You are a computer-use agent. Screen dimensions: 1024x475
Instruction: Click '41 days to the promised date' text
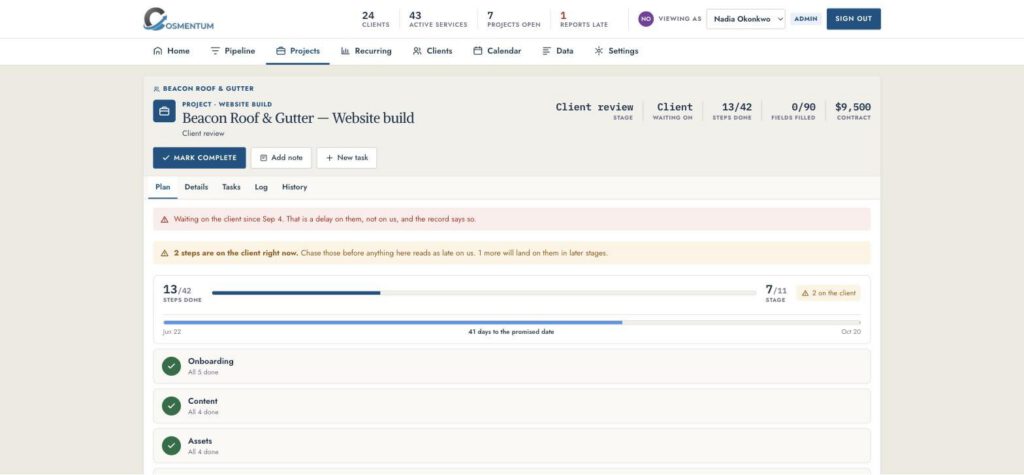click(x=511, y=332)
